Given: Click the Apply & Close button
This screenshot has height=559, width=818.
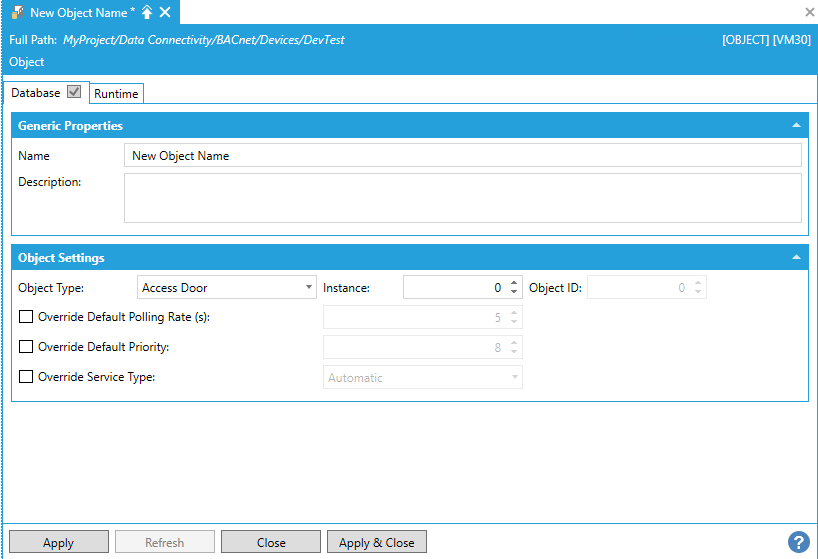Looking at the screenshot, I should coord(376,542).
